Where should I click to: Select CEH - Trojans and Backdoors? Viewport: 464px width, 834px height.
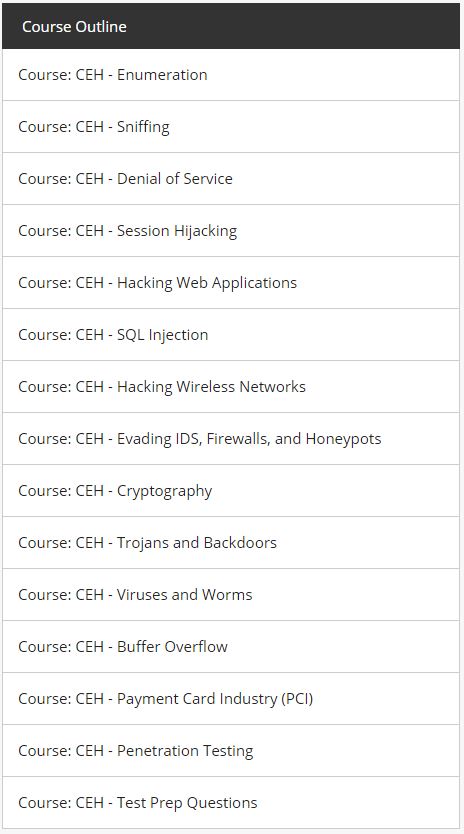[x=231, y=543]
